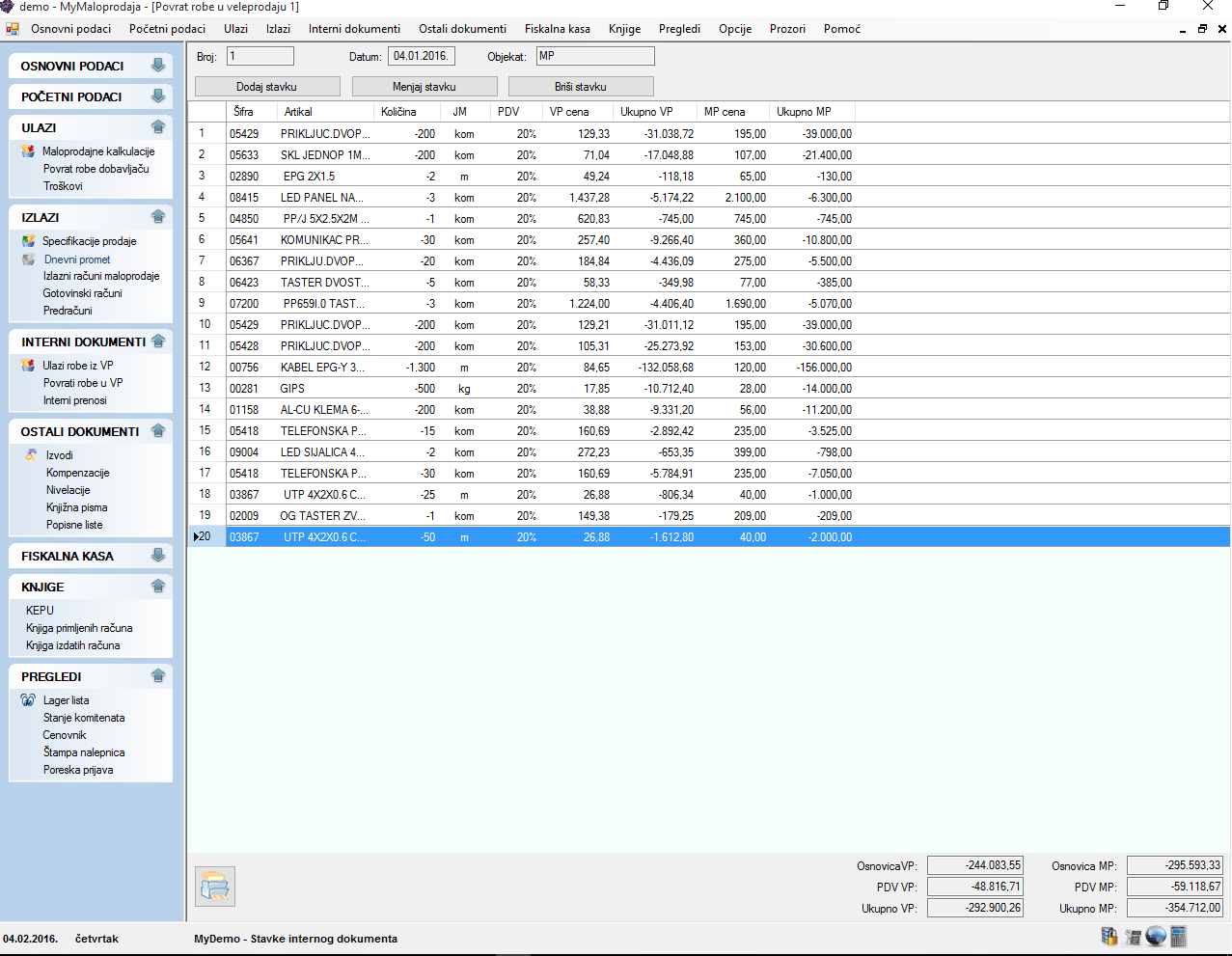Click the Dodaj stavku button
Screen dimensions: 1232x956
tap(267, 87)
